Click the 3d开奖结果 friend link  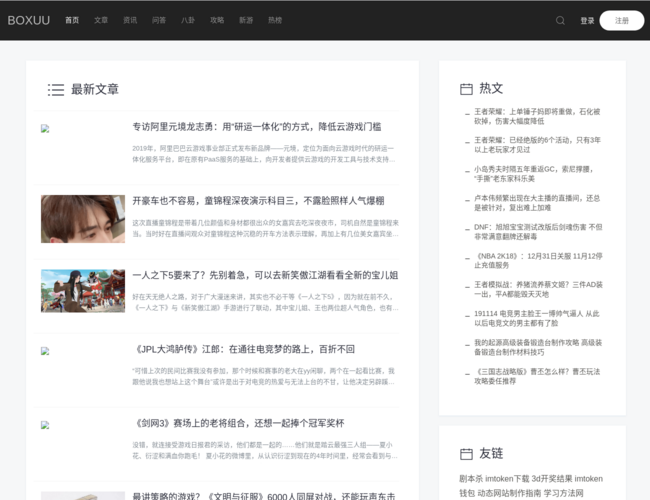click(552, 479)
